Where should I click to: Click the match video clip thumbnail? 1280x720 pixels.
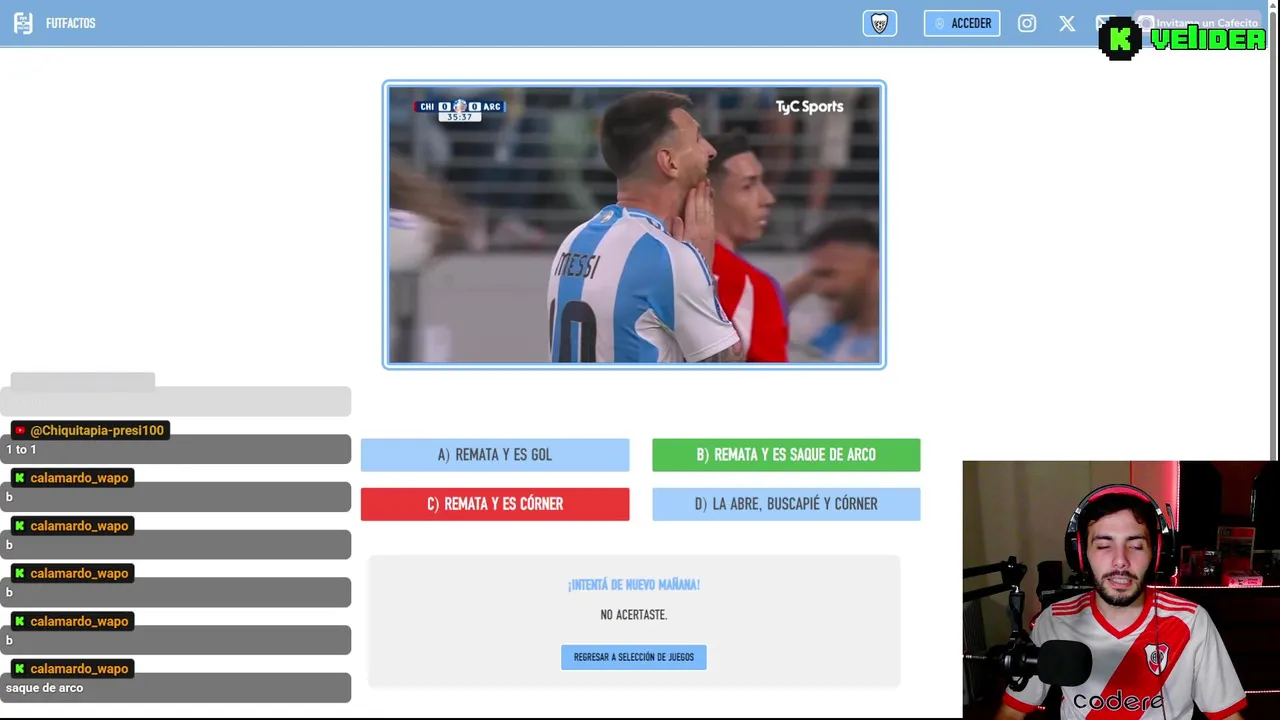click(634, 225)
